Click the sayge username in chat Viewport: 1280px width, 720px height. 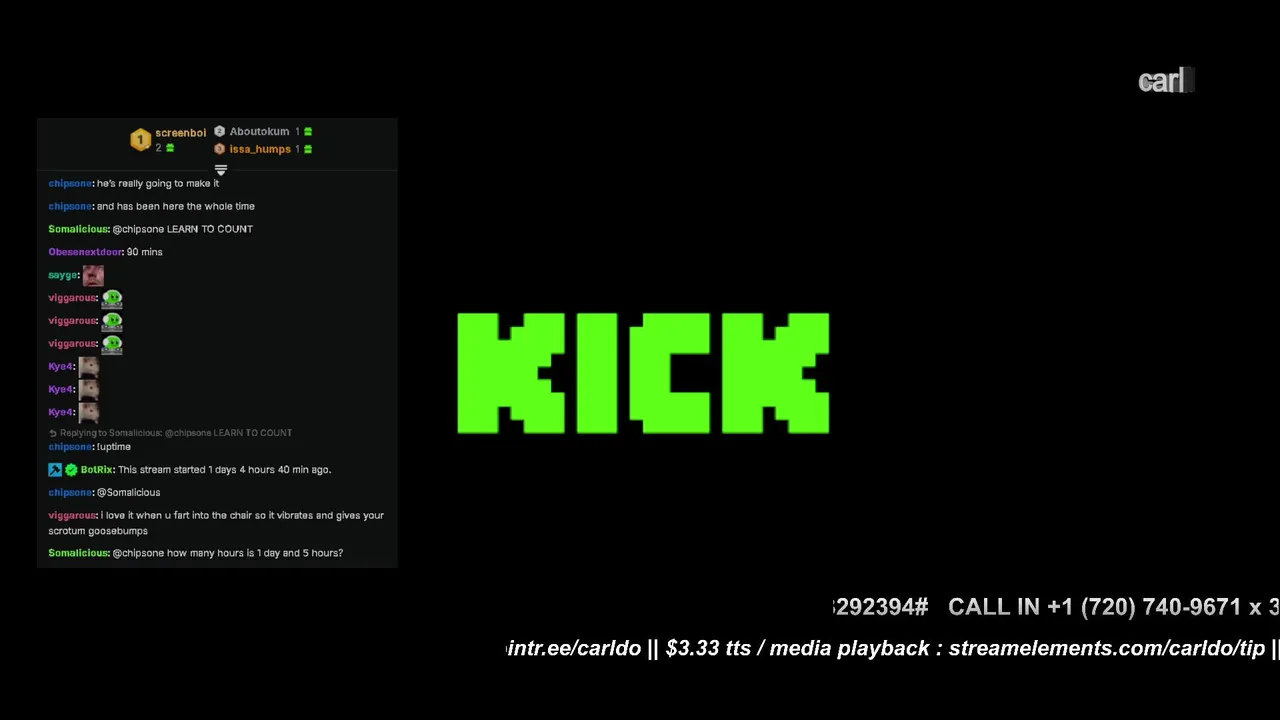pyautogui.click(x=63, y=275)
